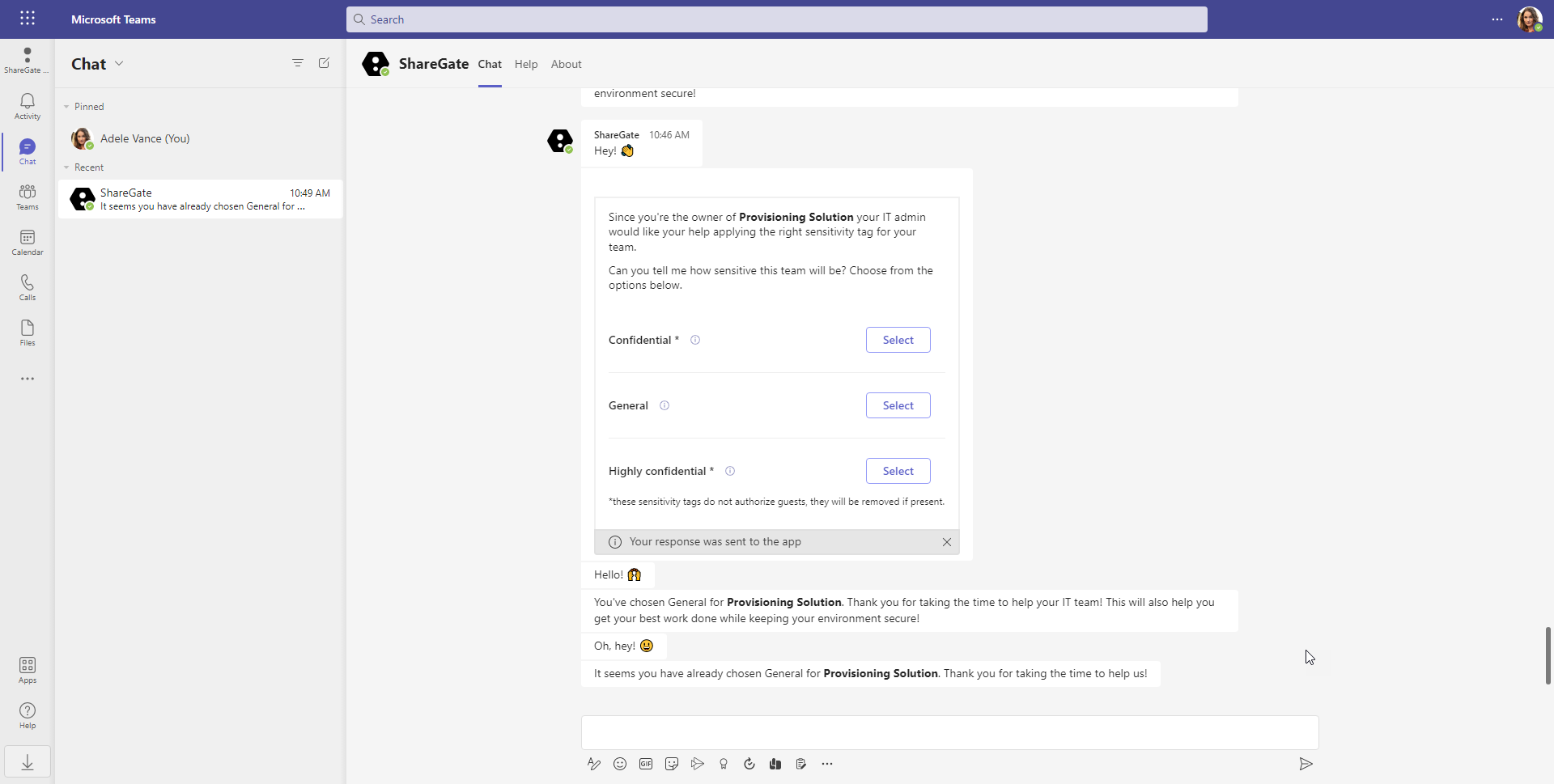Click the Microsoft Teams title text

click(x=113, y=19)
